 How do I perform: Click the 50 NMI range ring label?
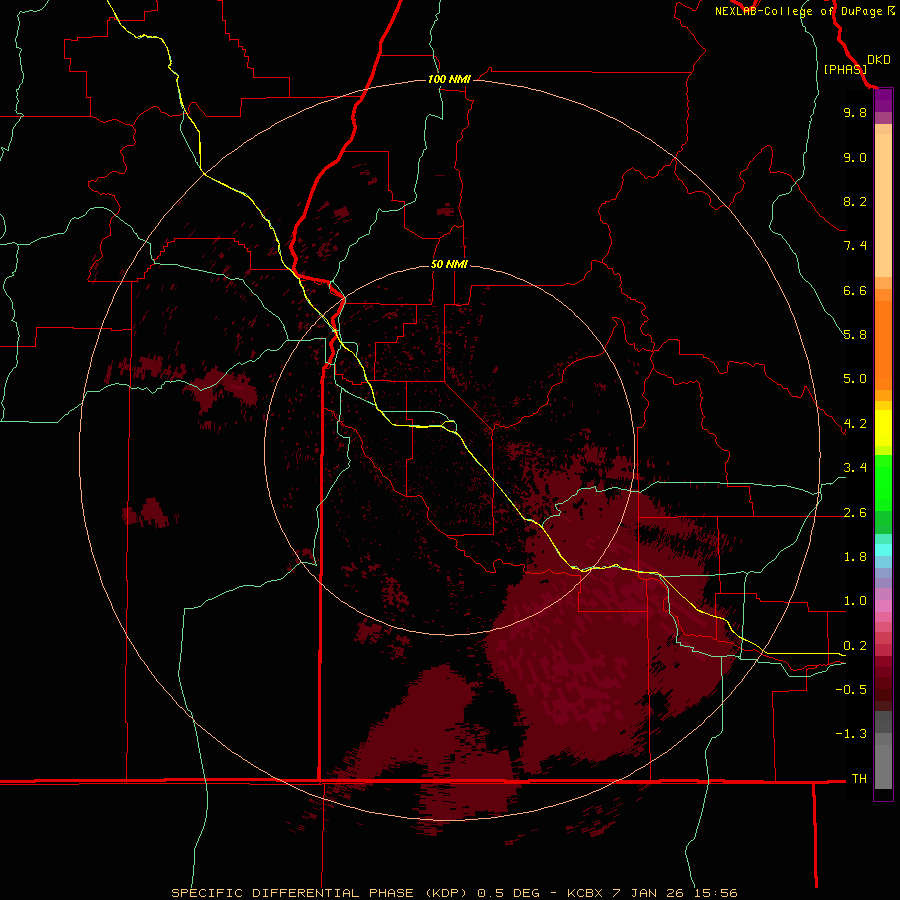point(449,264)
